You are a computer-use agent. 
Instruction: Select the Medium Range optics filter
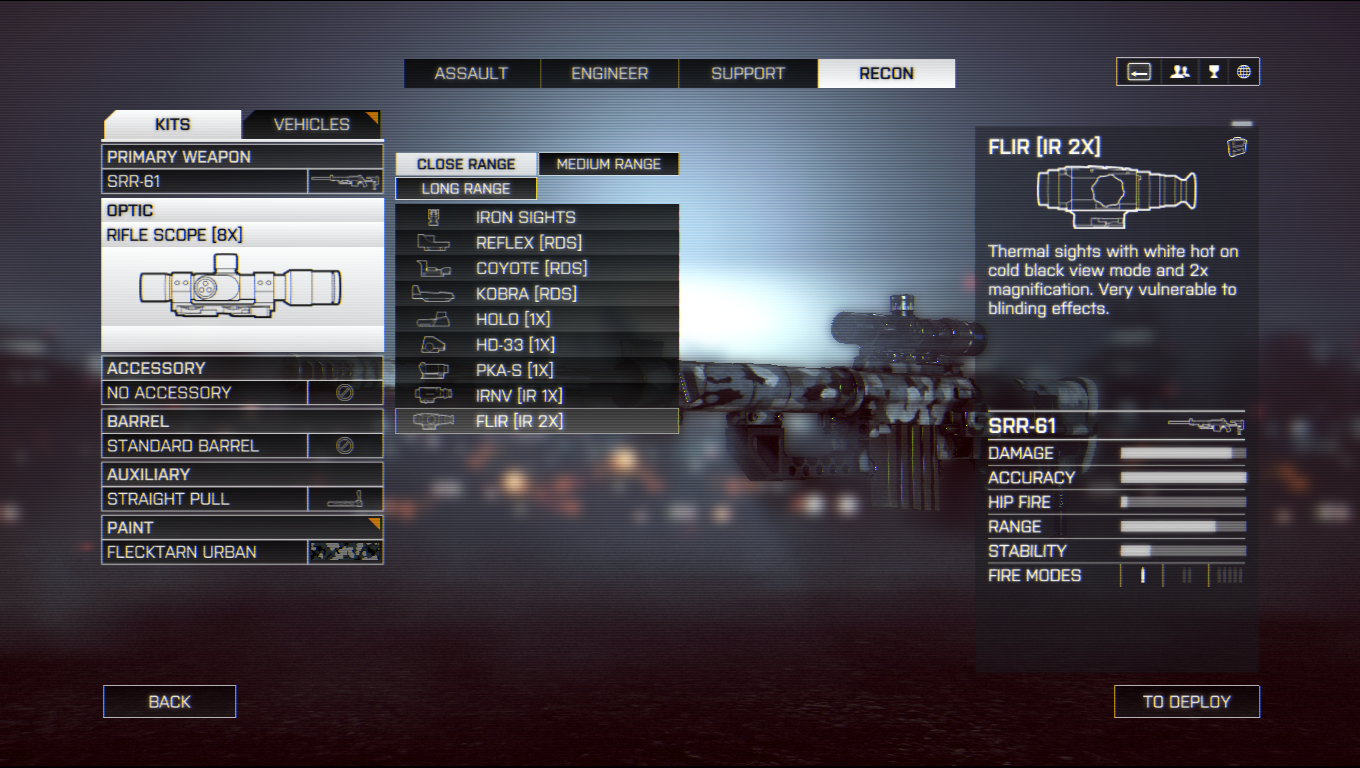609,164
